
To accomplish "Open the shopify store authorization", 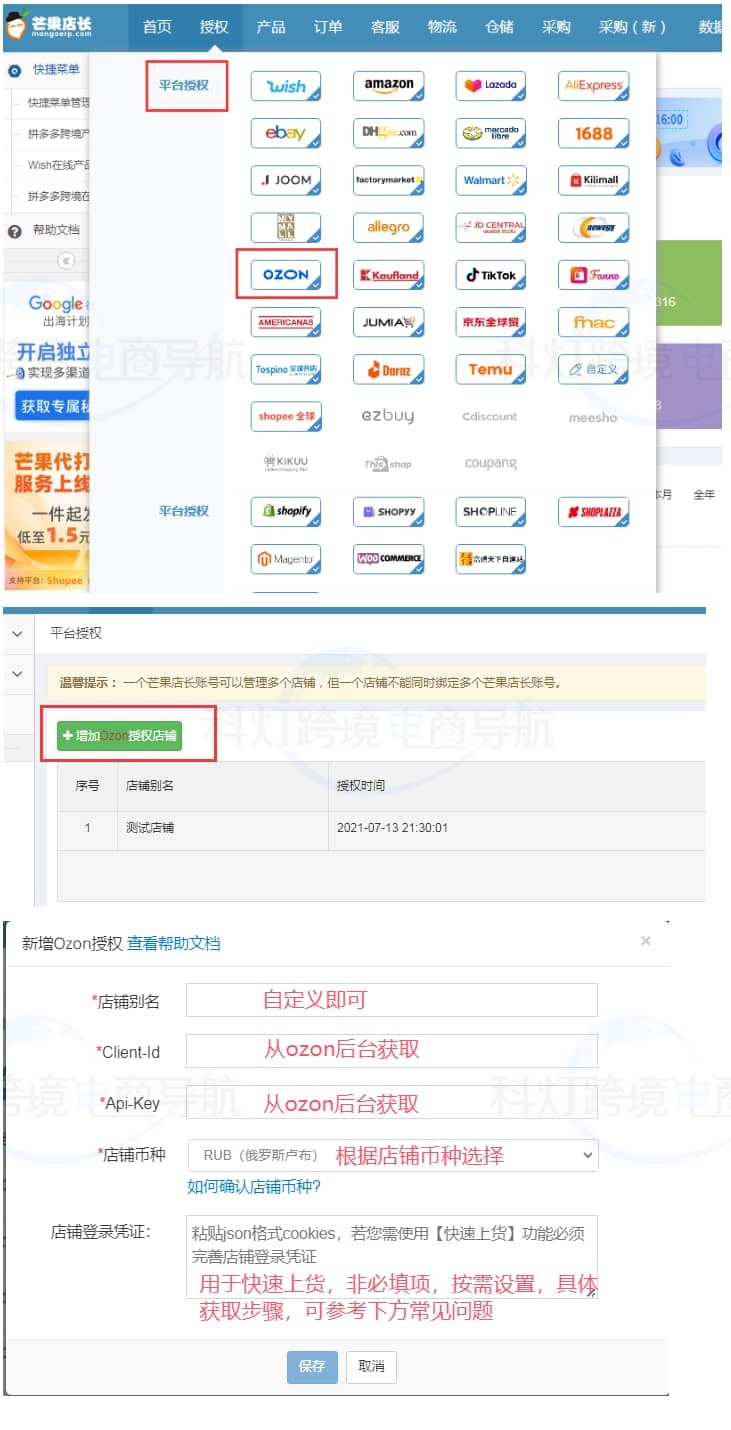I will pyautogui.click(x=286, y=512).
